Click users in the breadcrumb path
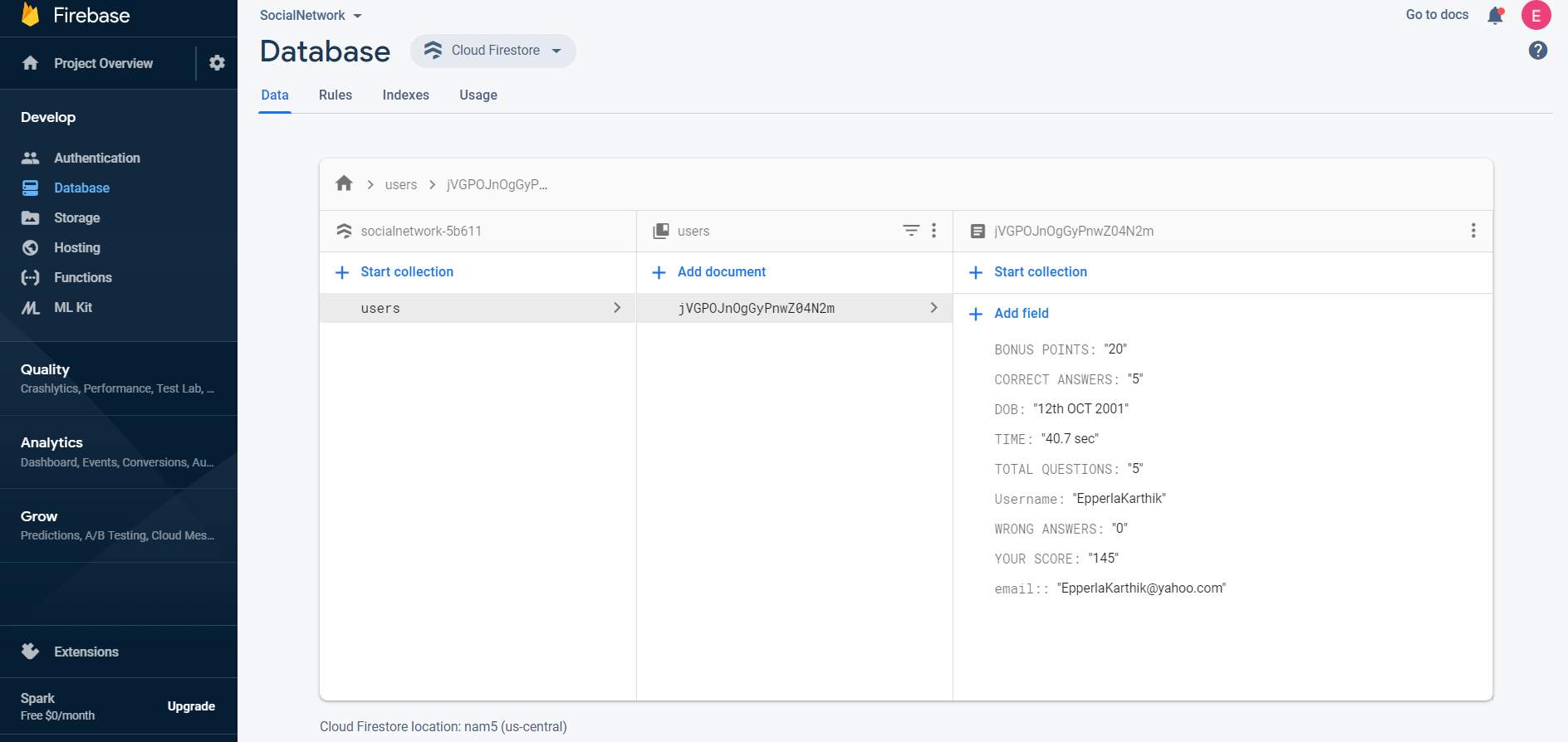The width and height of the screenshot is (1568, 742). click(x=401, y=184)
